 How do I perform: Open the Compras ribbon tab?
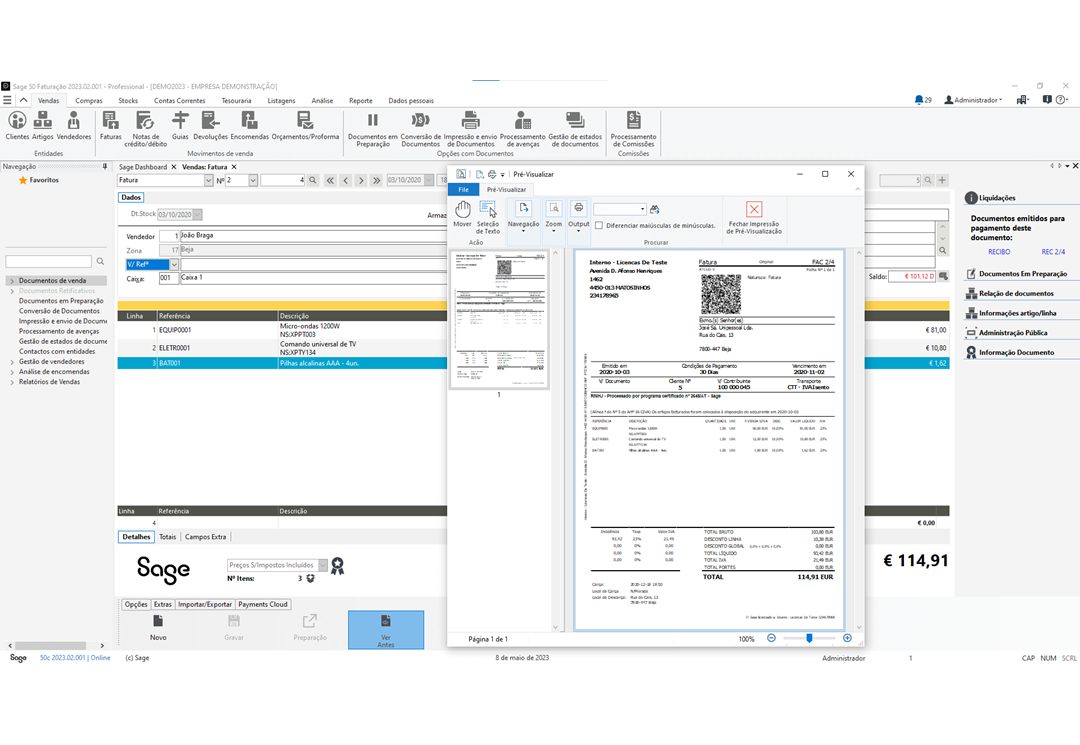click(x=89, y=101)
